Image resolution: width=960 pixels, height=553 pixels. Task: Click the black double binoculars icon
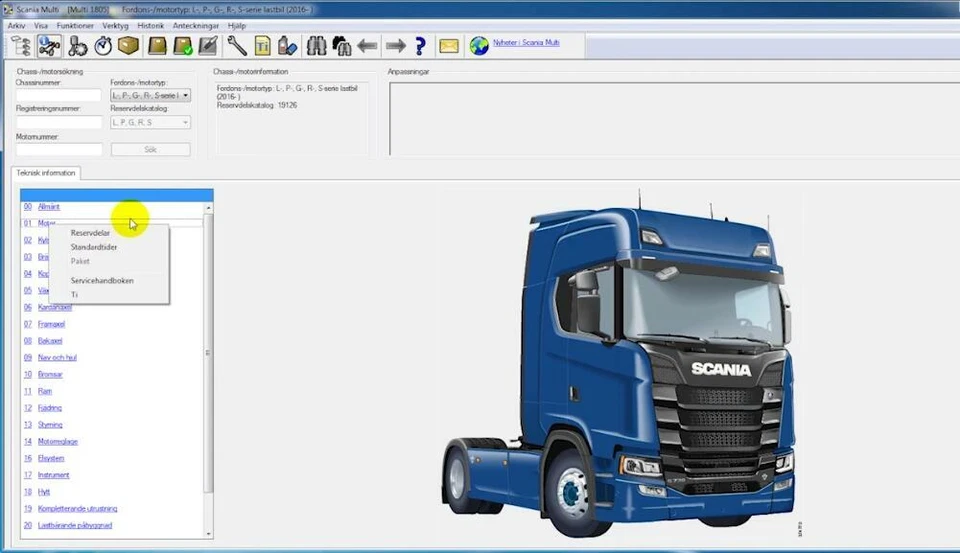[x=342, y=46]
